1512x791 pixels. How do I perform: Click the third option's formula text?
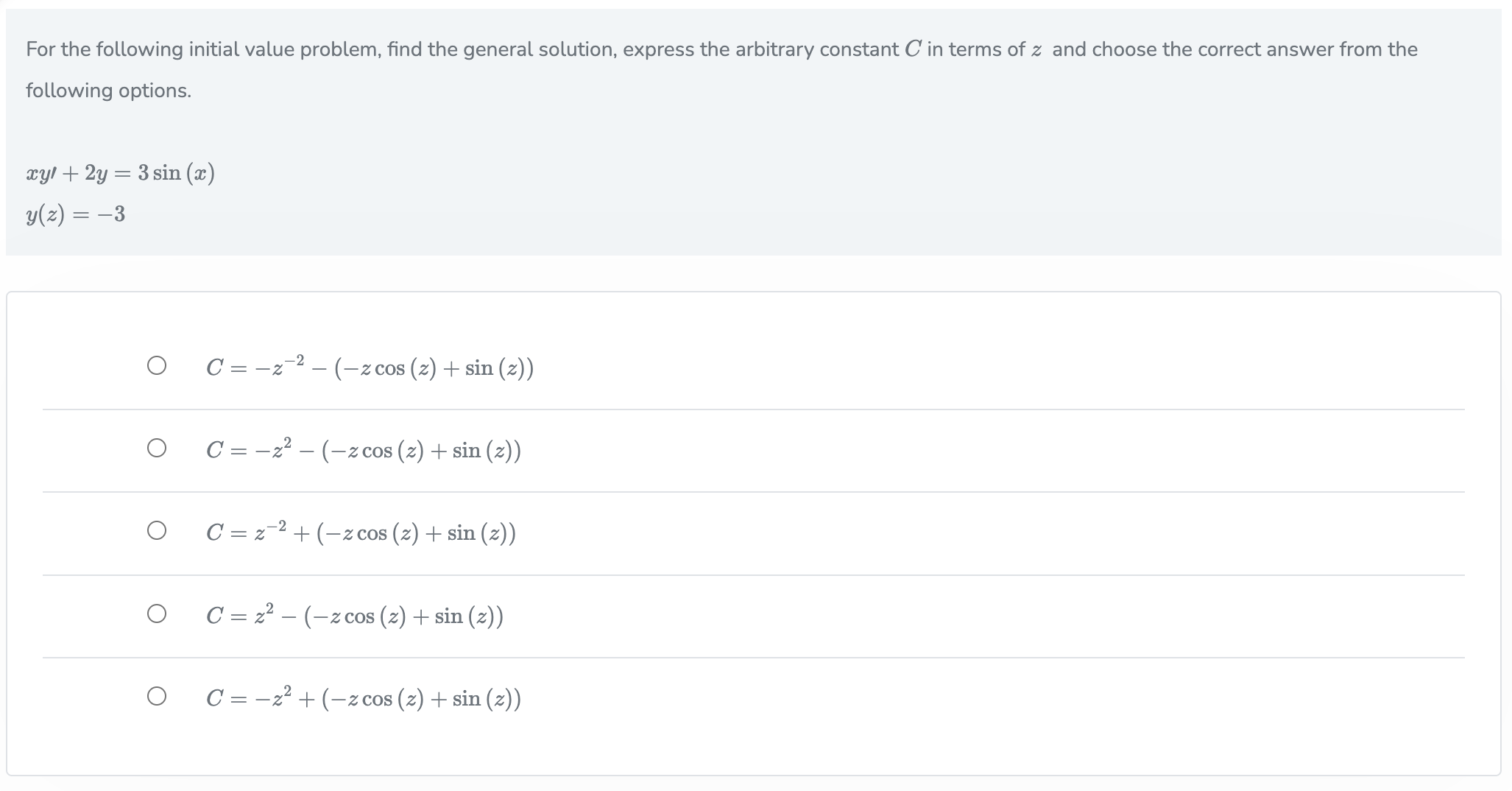point(361,531)
